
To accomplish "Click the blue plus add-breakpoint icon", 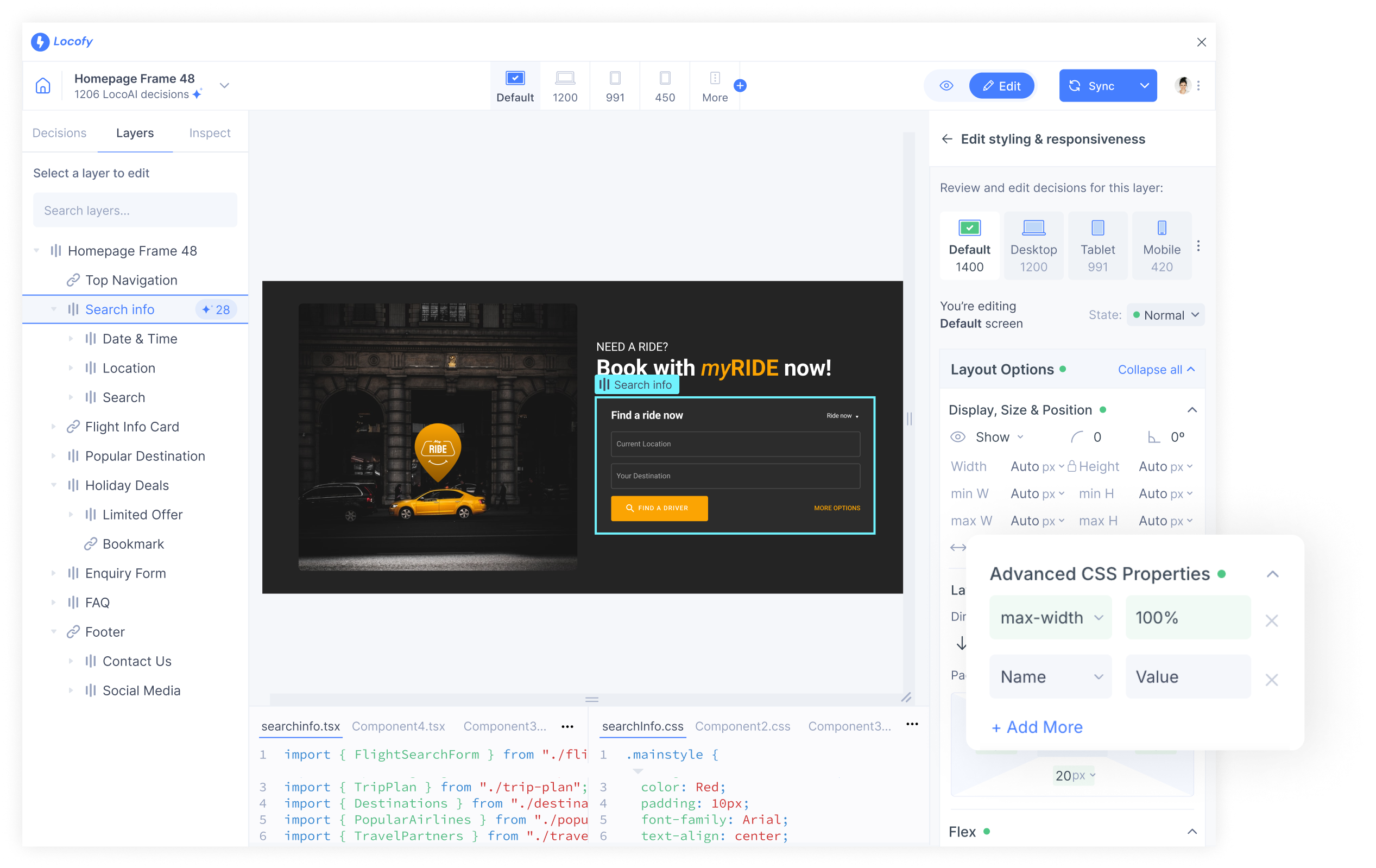I will [740, 86].
